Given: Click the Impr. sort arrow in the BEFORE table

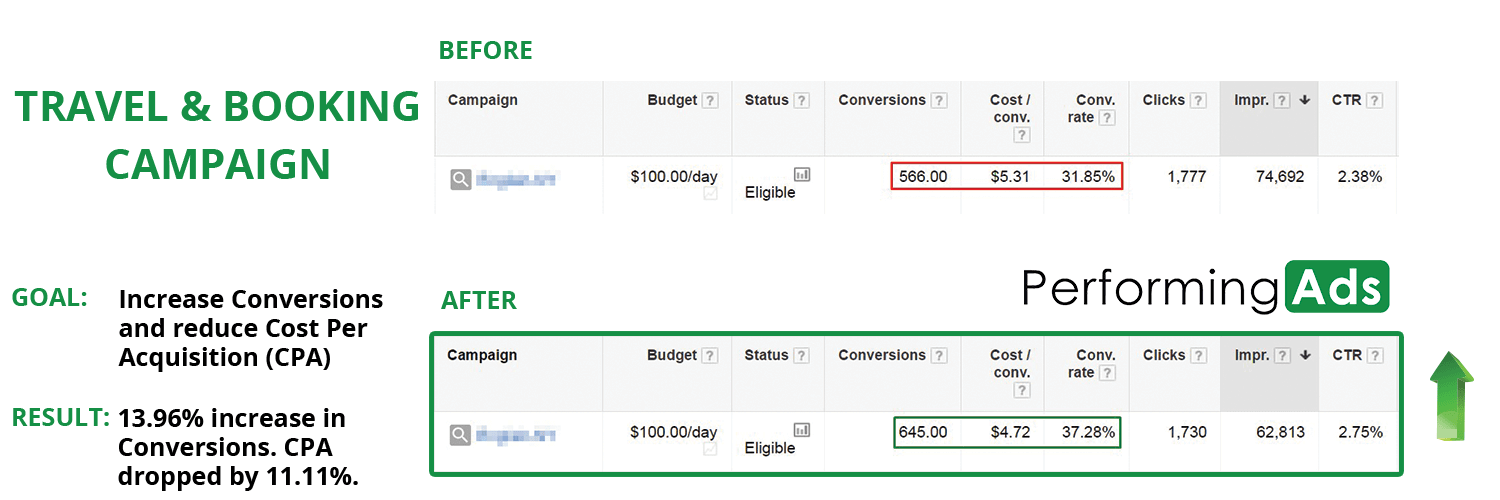Looking at the screenshot, I should click(1305, 101).
